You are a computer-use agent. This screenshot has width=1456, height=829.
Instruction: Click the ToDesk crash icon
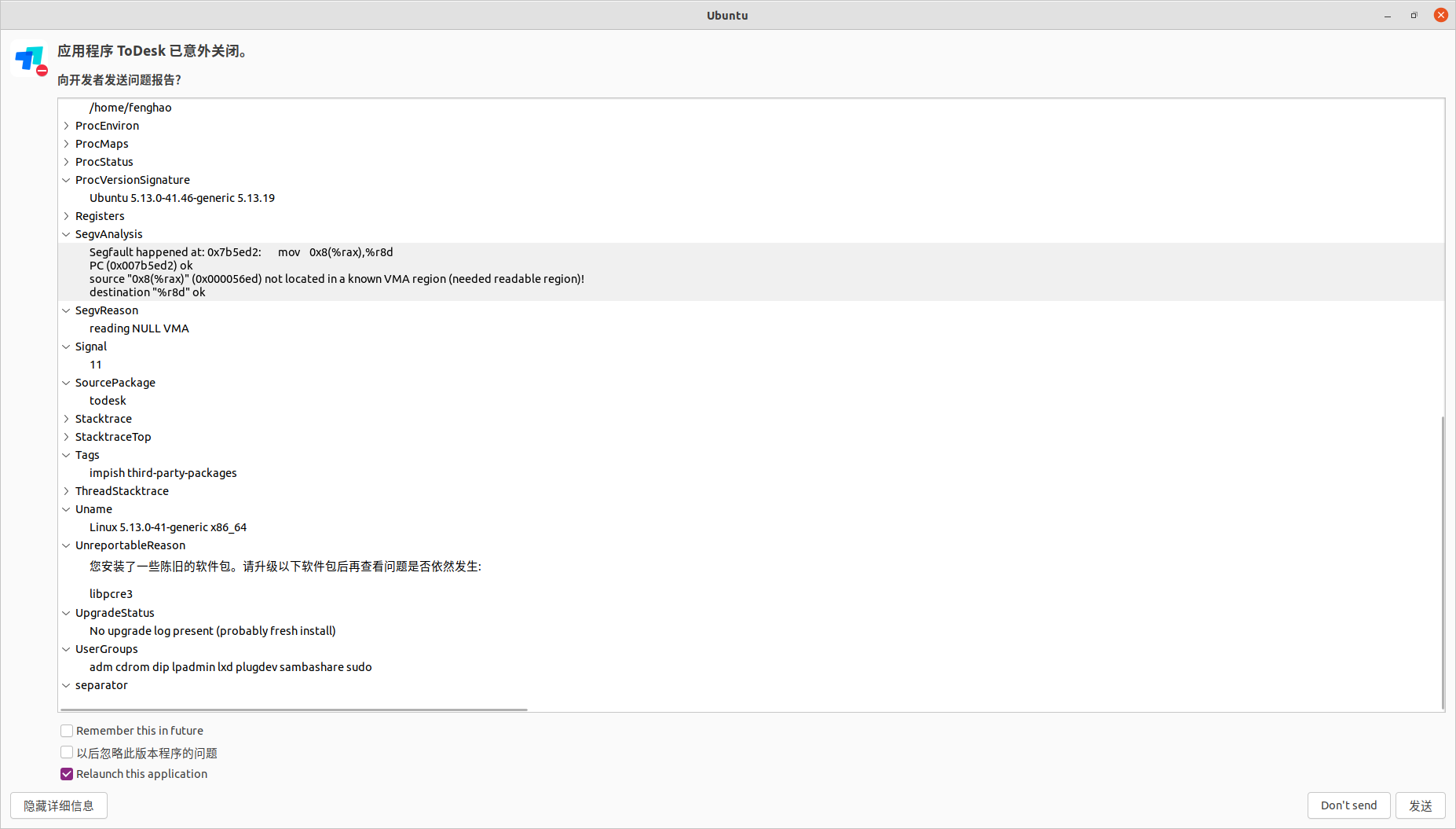pyautogui.click(x=31, y=60)
